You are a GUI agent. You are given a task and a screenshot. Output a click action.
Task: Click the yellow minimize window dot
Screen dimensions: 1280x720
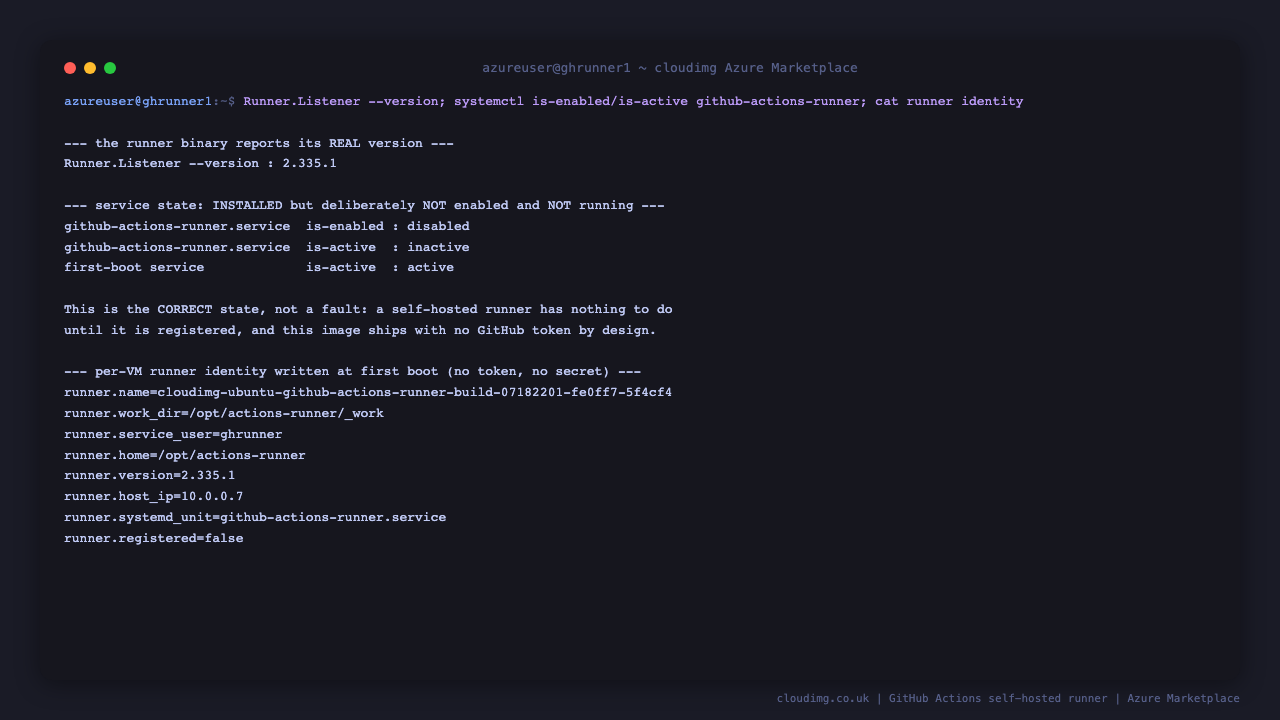tap(90, 68)
